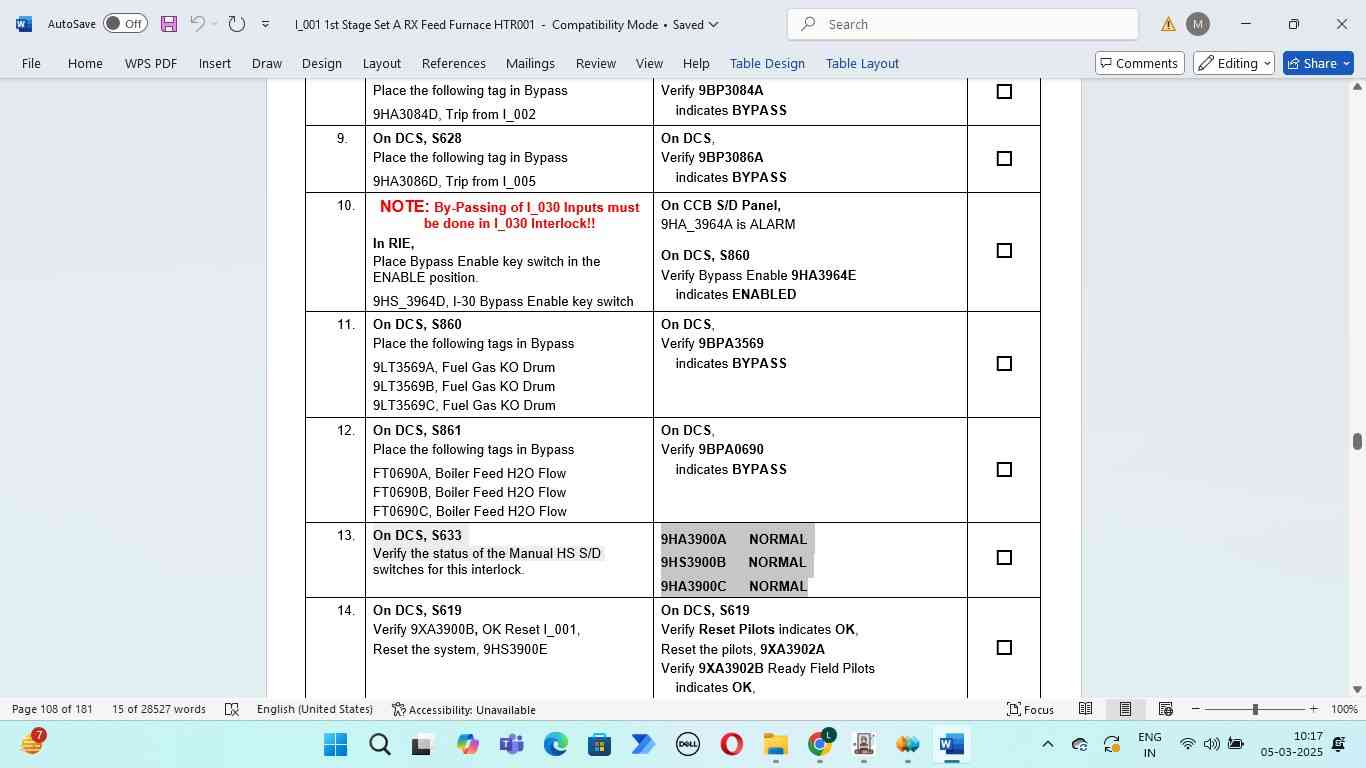Click the word count status

pyautogui.click(x=159, y=709)
